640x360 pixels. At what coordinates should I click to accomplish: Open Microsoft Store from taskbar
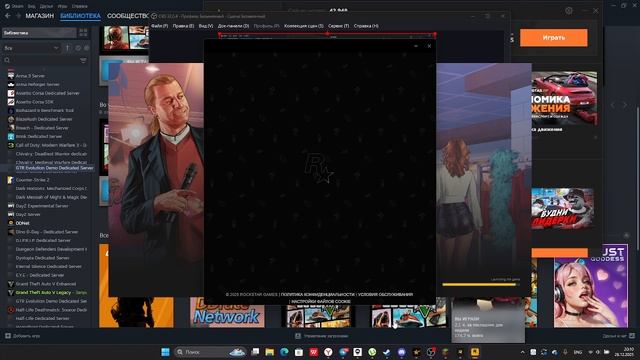pyautogui.click(x=299, y=352)
